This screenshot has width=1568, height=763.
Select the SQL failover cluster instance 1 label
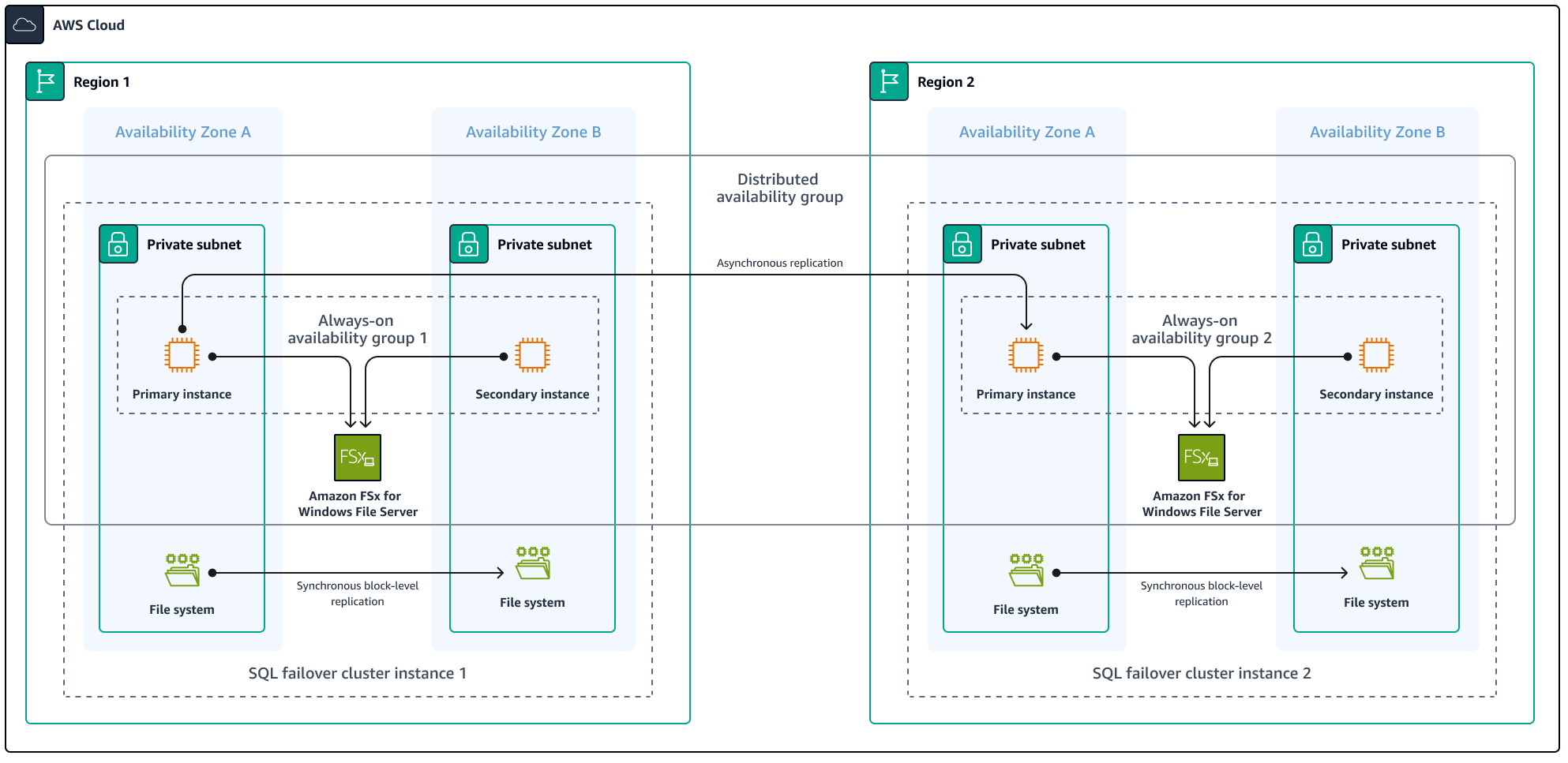coord(357,673)
